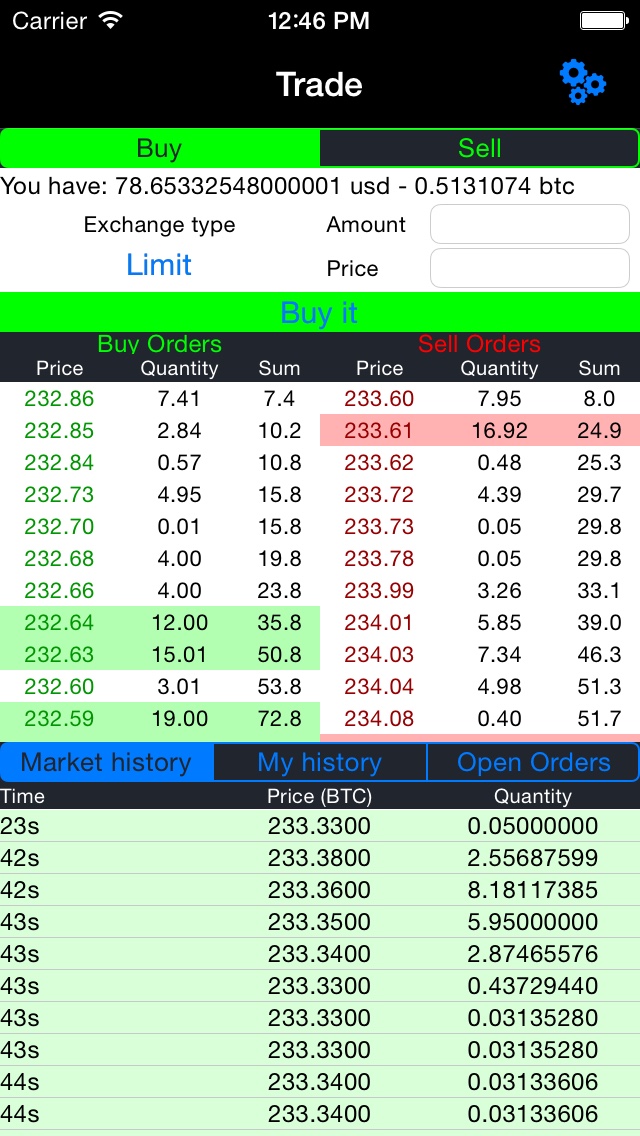640x1136 pixels.
Task: Tap the 23s market history entry
Action: [320, 826]
